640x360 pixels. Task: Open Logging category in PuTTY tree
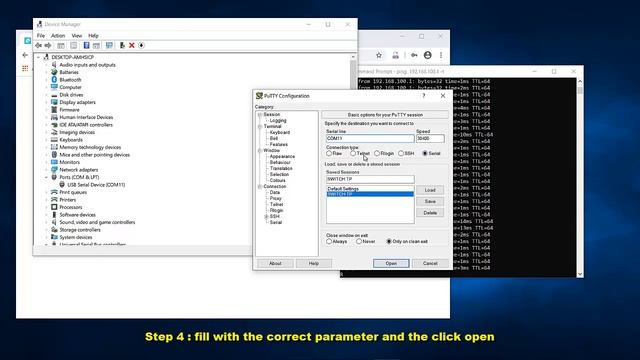pyautogui.click(x=278, y=121)
